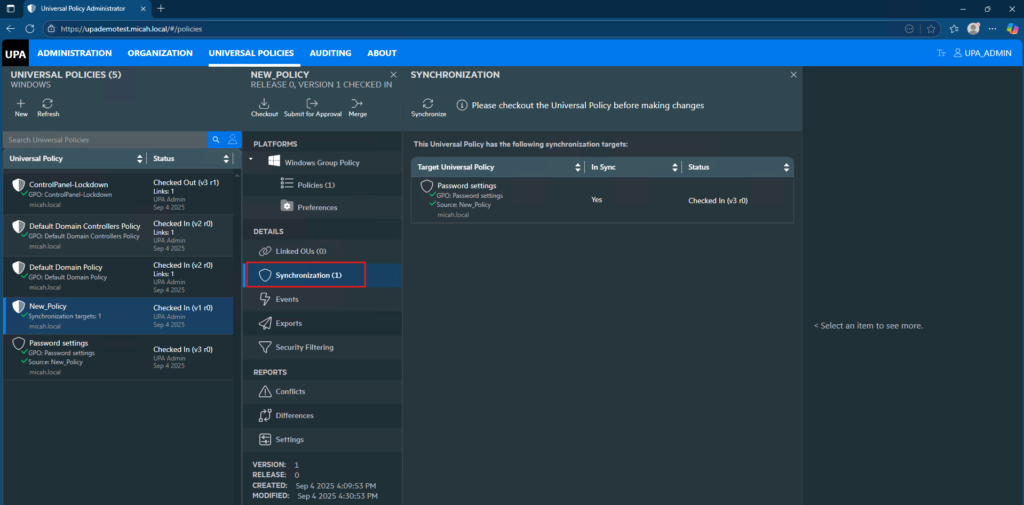Open the UPA_ADMIN user menu
This screenshot has width=1024, height=505.
coord(982,53)
